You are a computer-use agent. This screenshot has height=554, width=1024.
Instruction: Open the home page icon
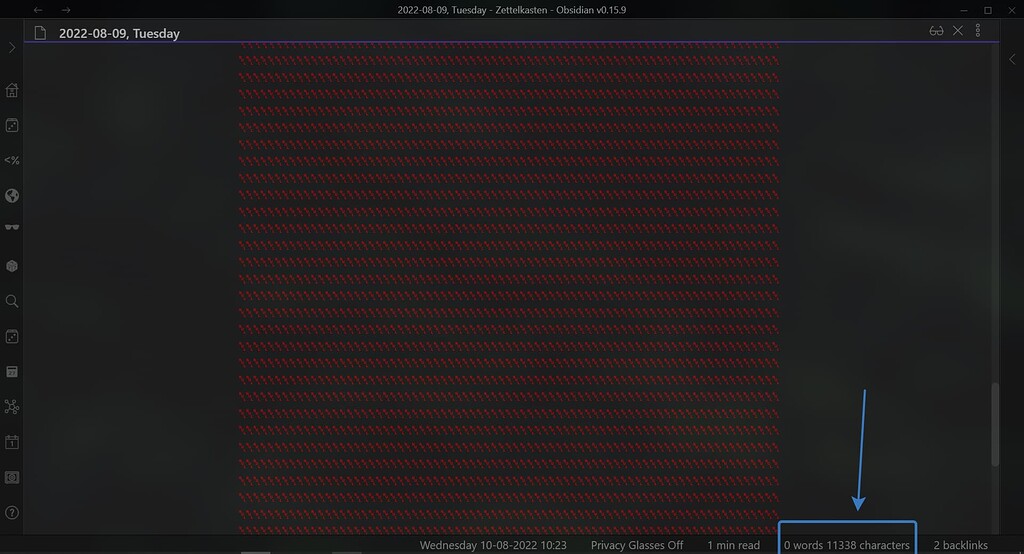12,90
